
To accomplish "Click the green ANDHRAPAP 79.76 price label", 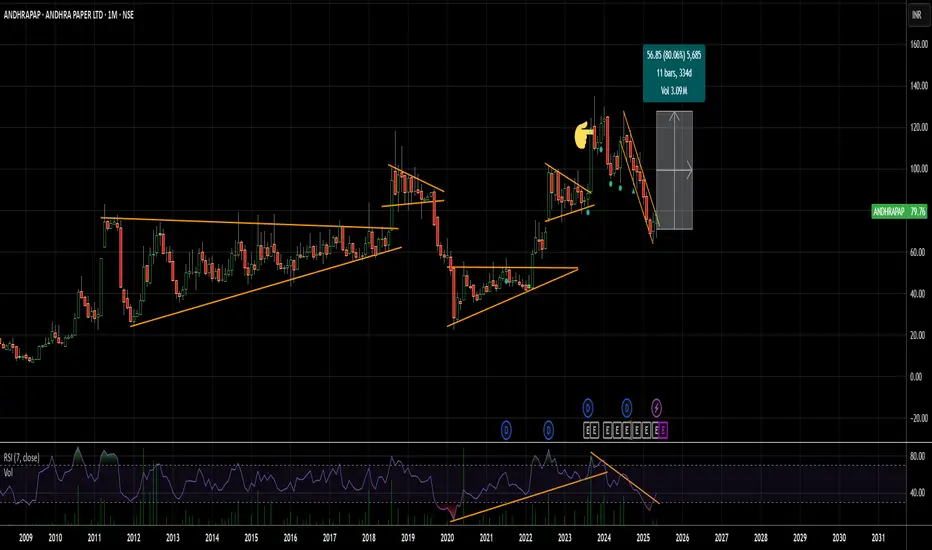I will coord(899,211).
